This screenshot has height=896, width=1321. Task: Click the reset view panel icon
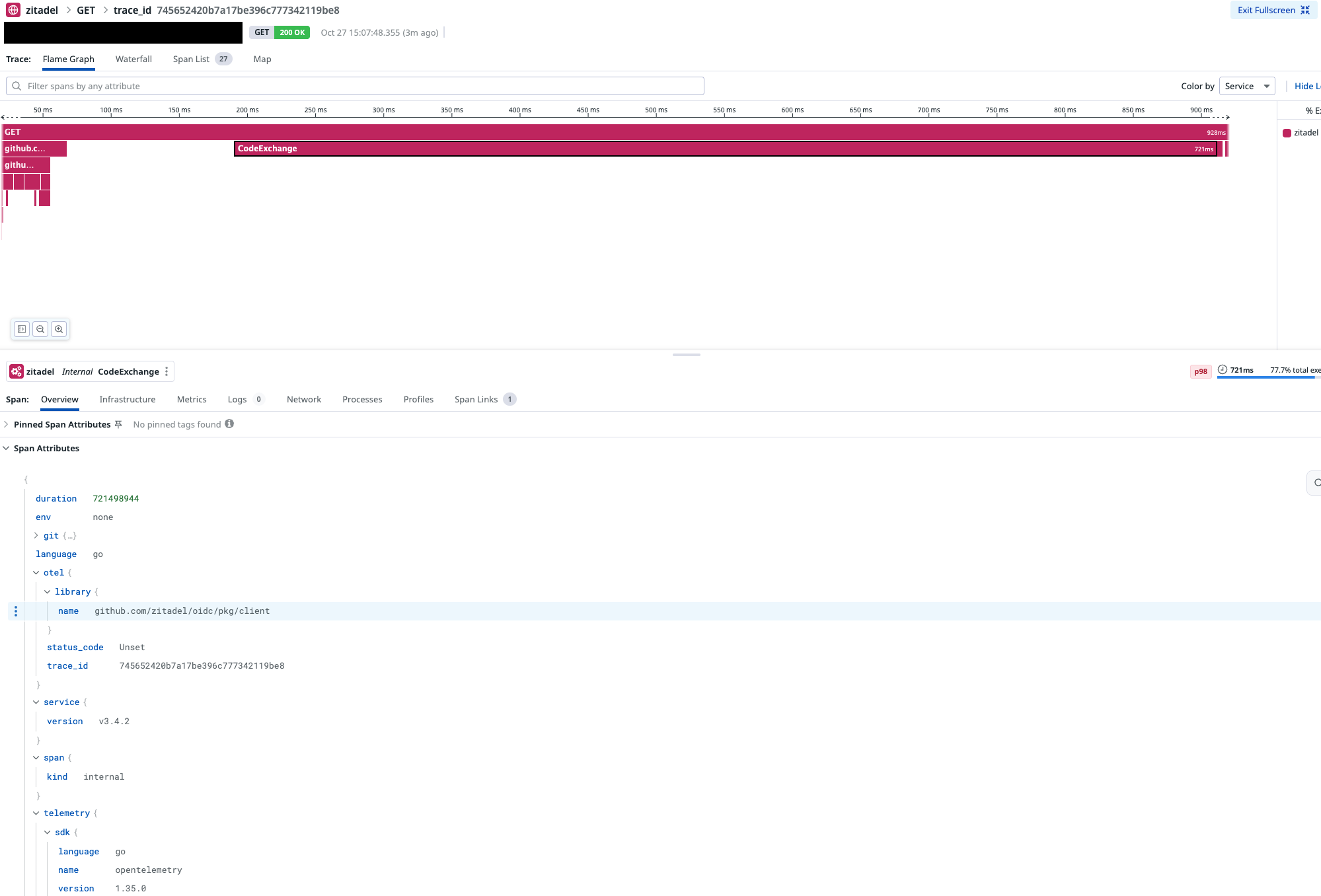point(22,329)
